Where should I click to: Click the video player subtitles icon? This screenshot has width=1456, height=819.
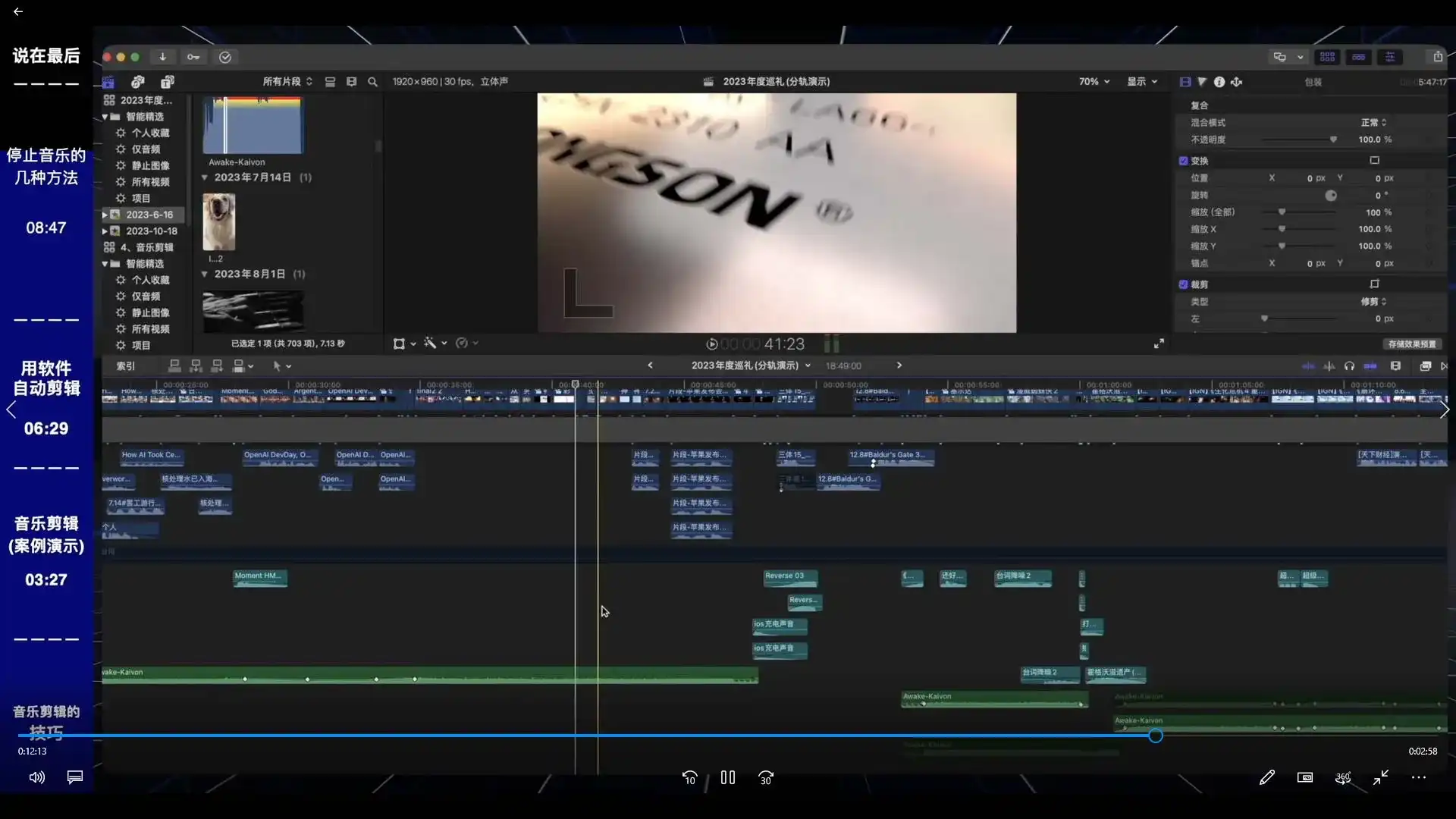click(75, 777)
